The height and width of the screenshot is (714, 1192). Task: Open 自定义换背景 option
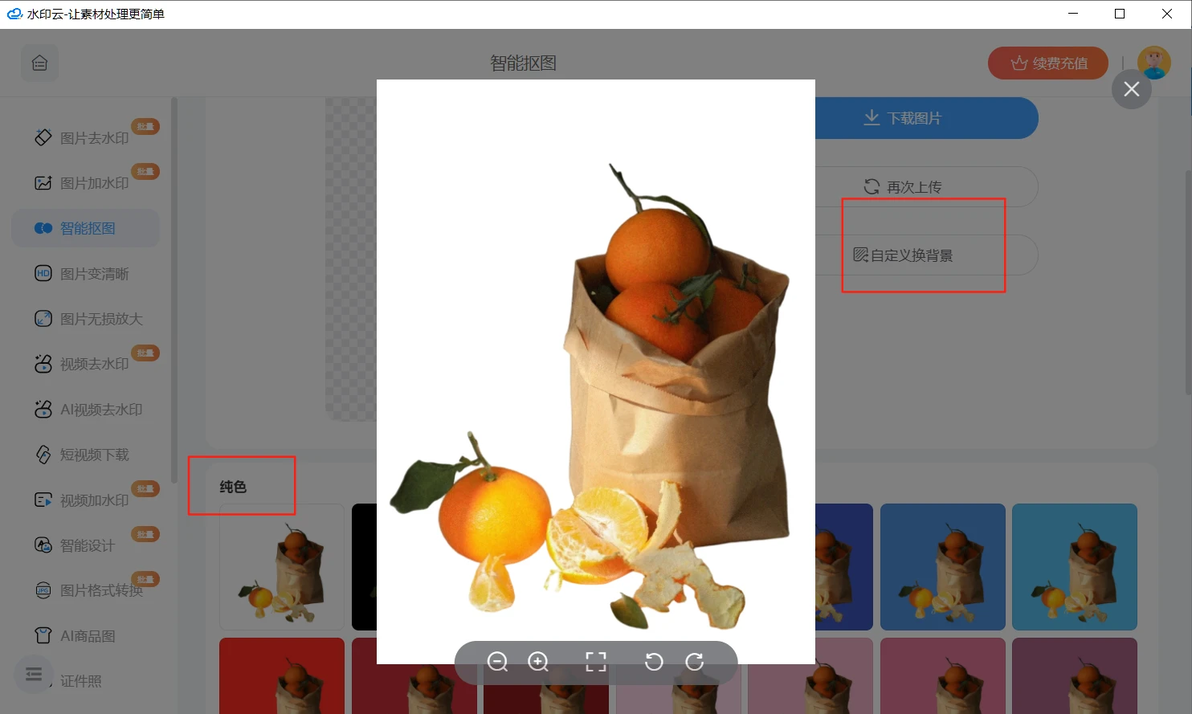[926, 255]
